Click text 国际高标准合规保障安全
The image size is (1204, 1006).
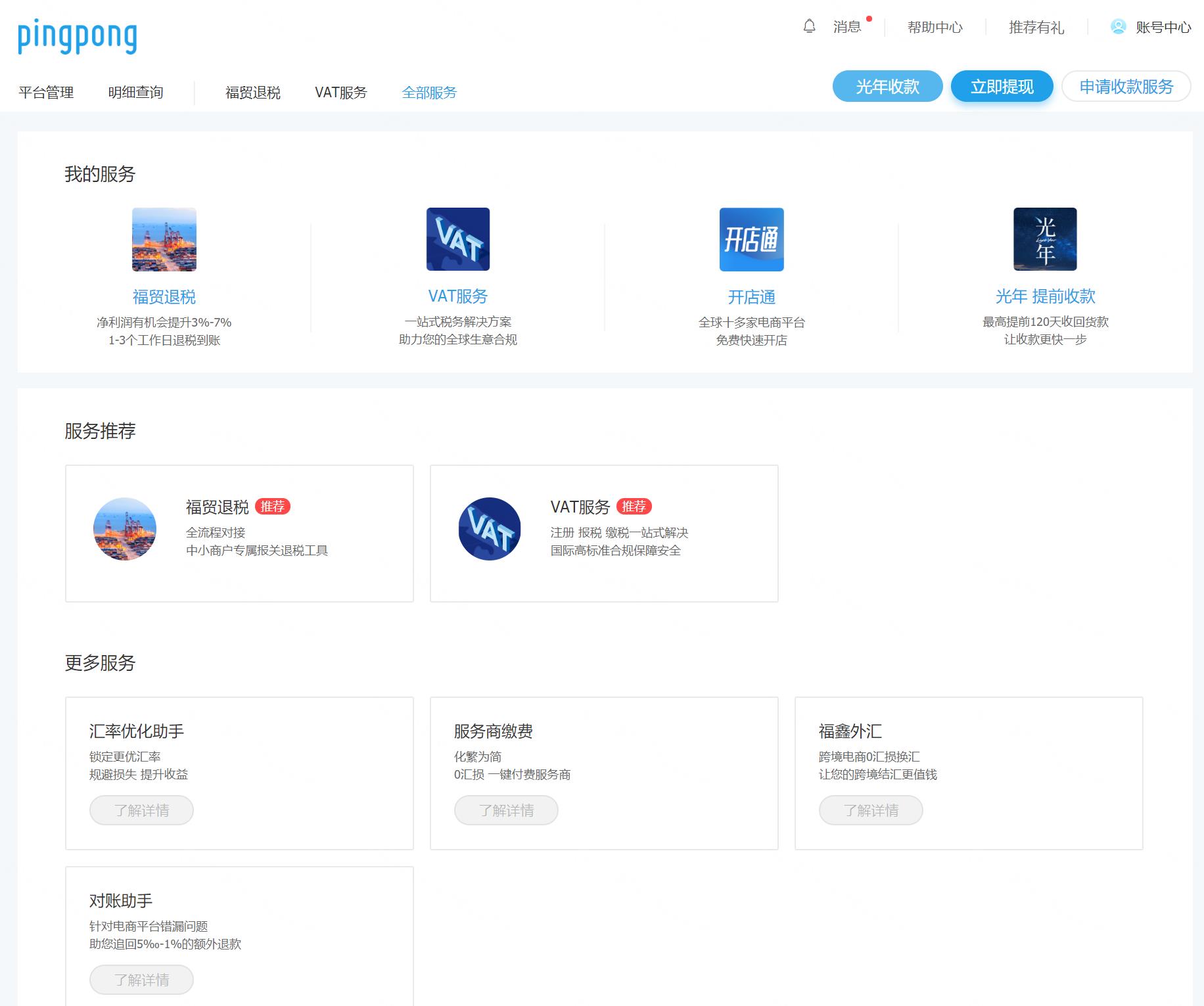pos(616,551)
